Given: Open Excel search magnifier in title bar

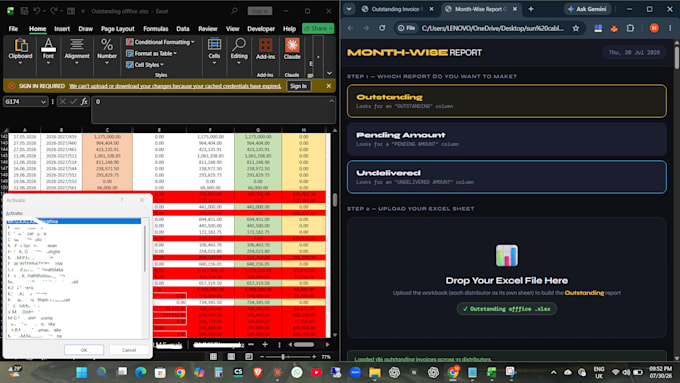Looking at the screenshot, I should [x=234, y=11].
